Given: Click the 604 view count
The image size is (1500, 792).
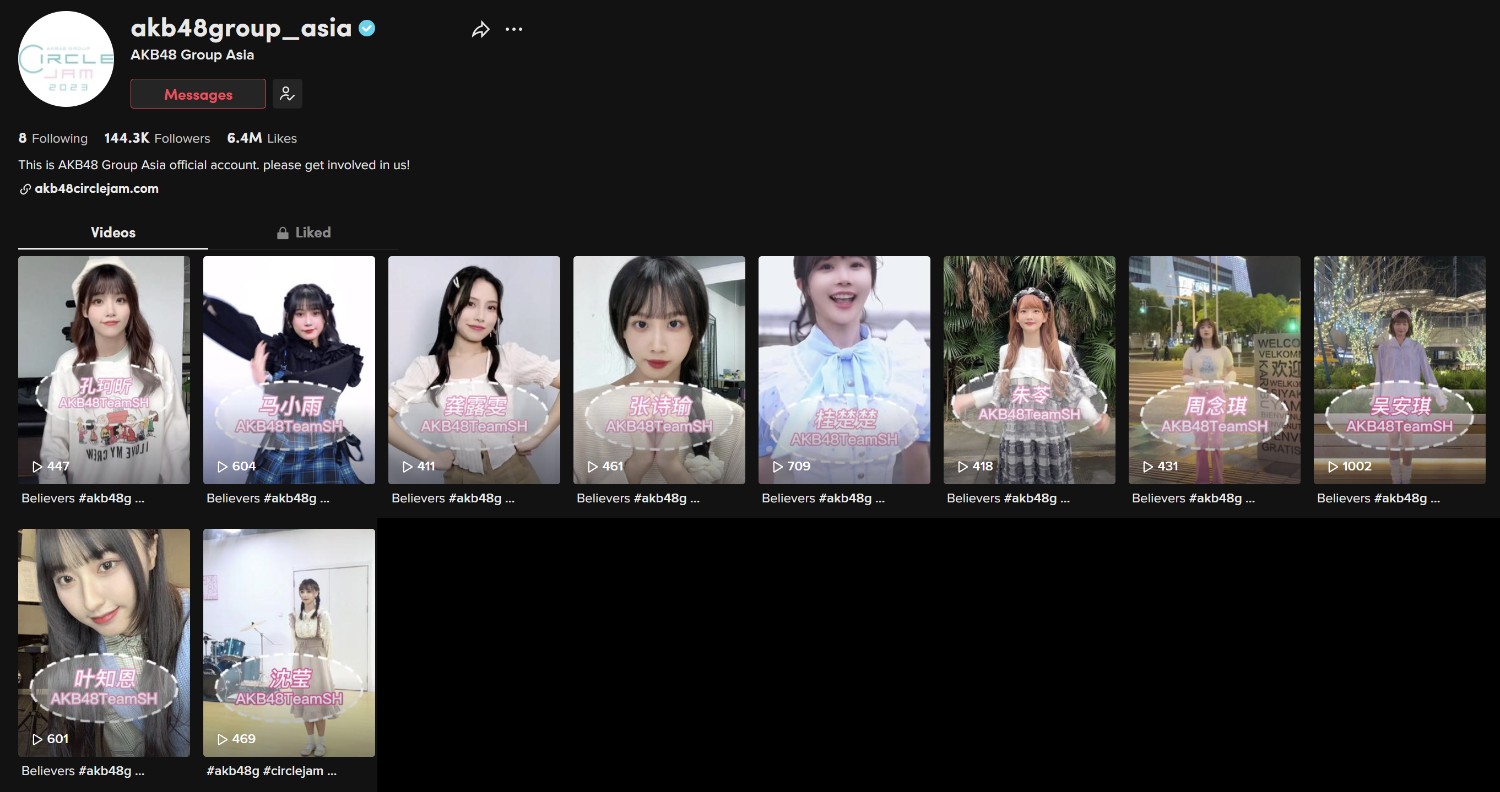Looking at the screenshot, I should click(x=244, y=467).
